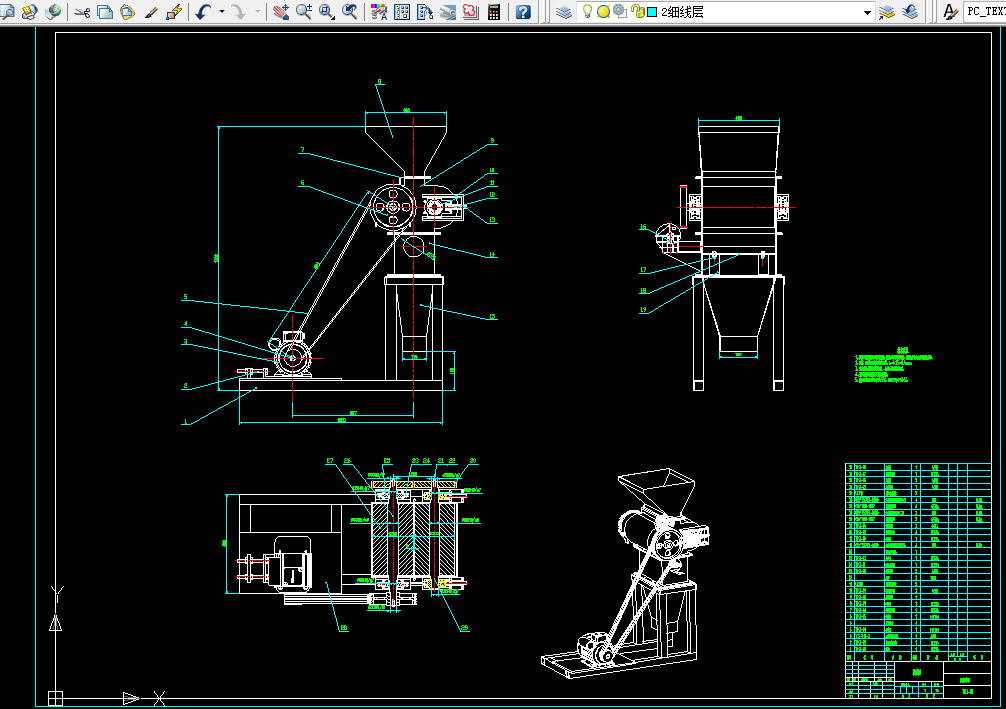Open the redo history dropdown arrow
The width and height of the screenshot is (1006, 709).
coord(258,12)
